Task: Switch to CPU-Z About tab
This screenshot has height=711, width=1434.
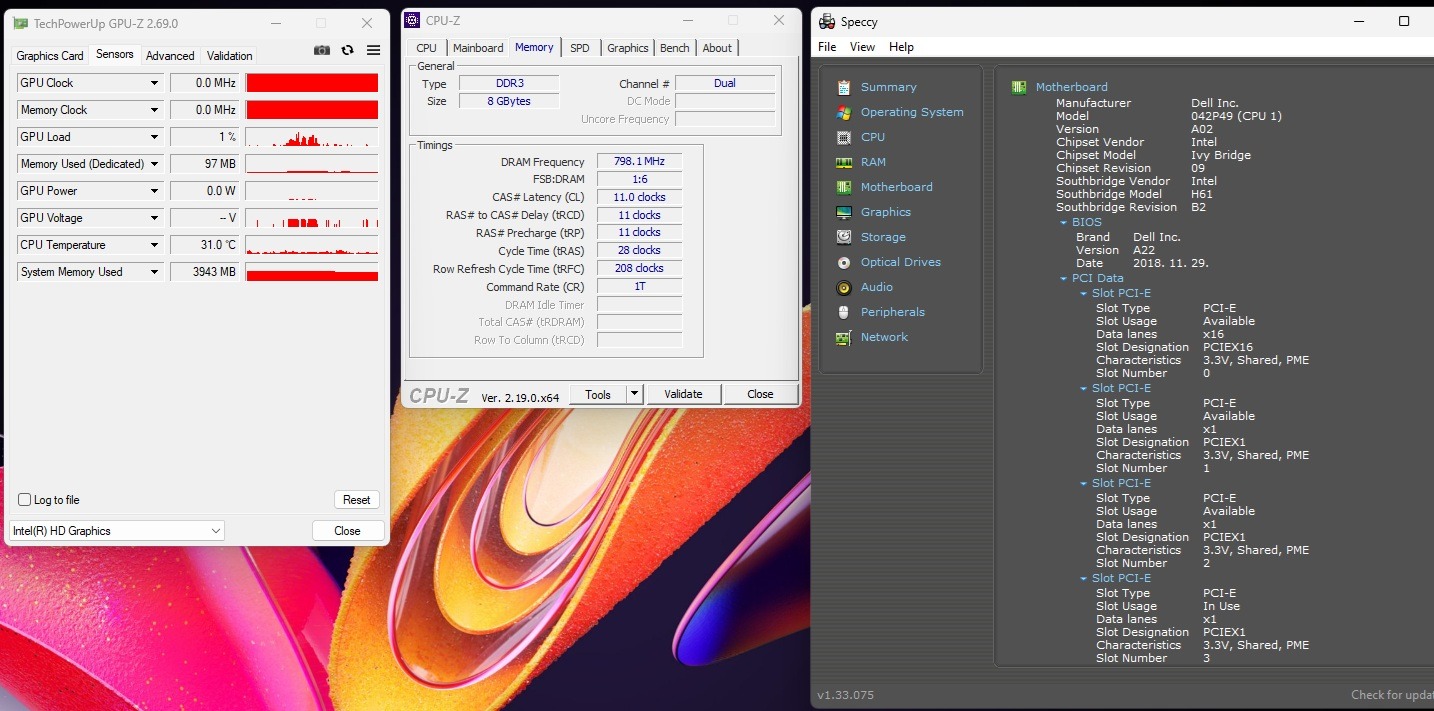Action: pyautogui.click(x=717, y=48)
